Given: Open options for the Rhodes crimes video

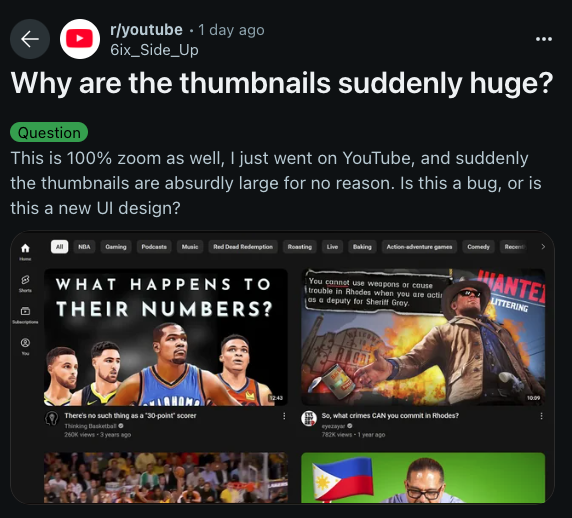Looking at the screenshot, I should [541, 416].
